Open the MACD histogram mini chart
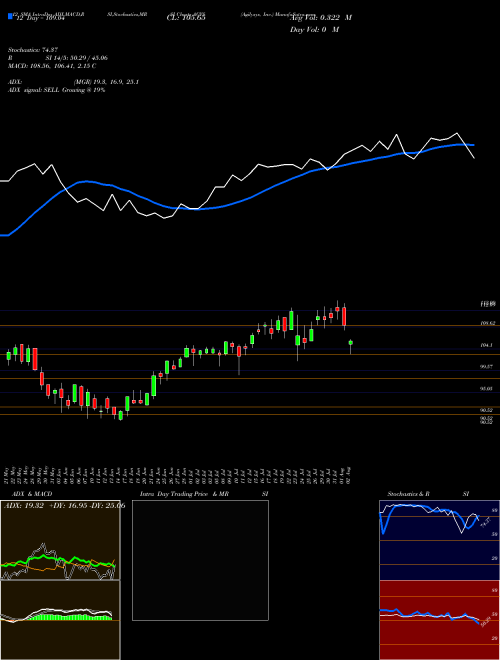This screenshot has height=660, width=500. click(x=60, y=620)
